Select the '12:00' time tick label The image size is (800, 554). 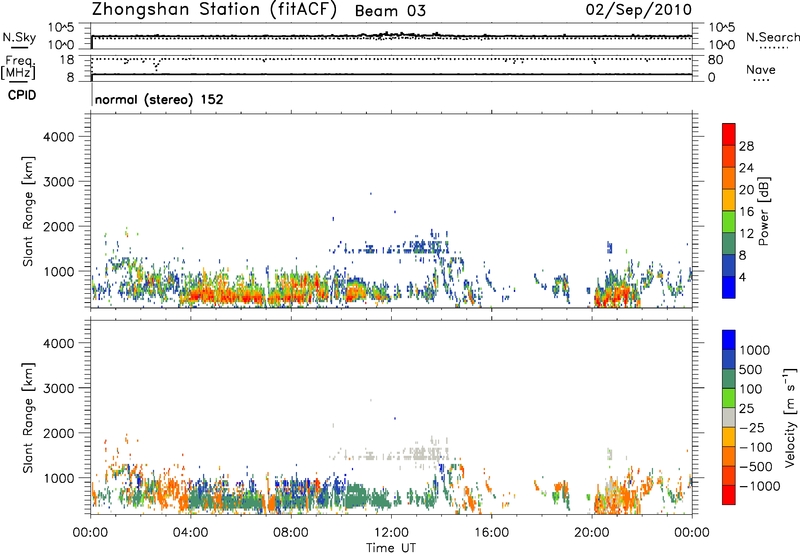[391, 533]
